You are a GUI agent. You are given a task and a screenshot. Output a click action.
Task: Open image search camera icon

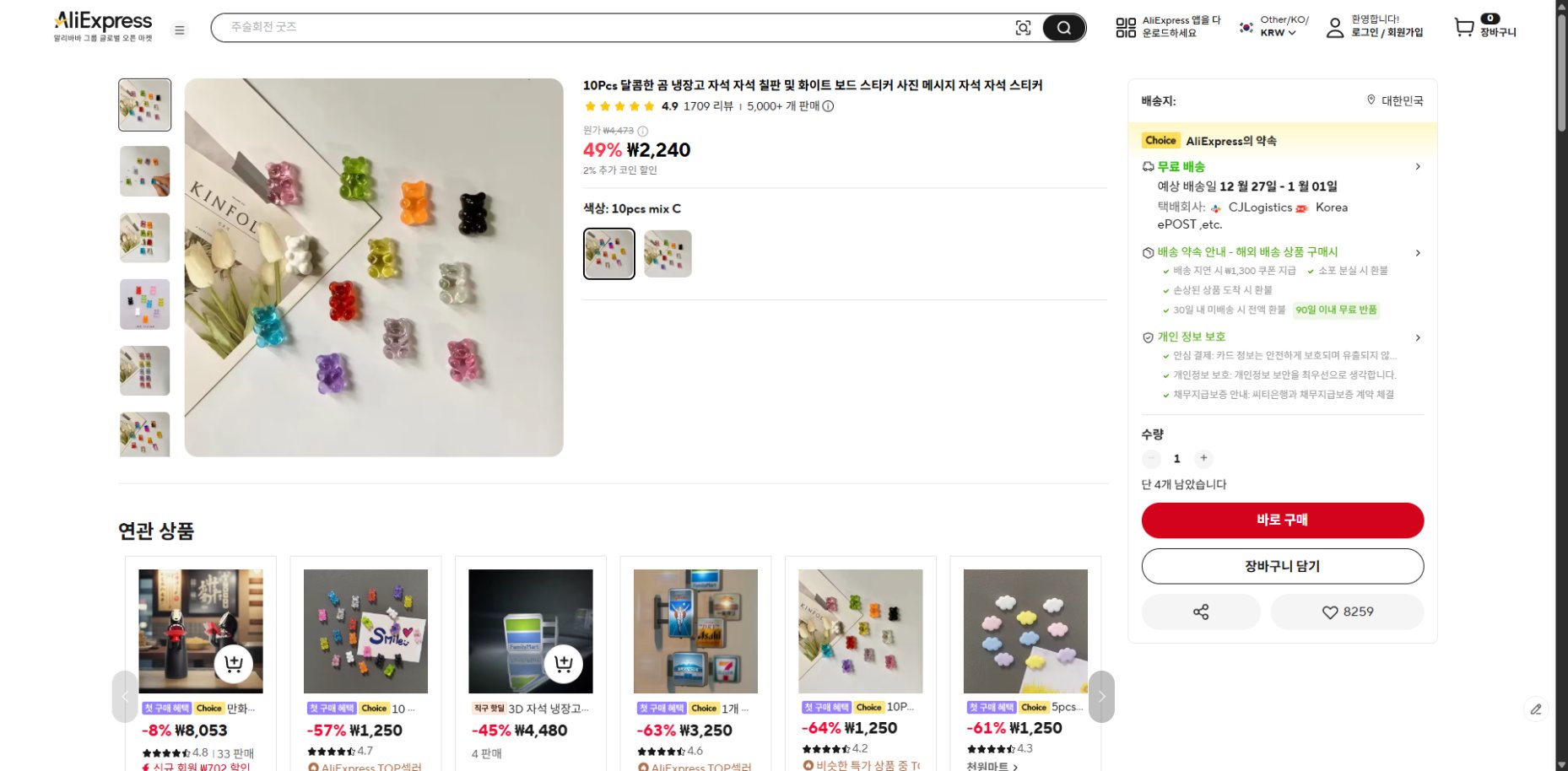(x=1023, y=28)
